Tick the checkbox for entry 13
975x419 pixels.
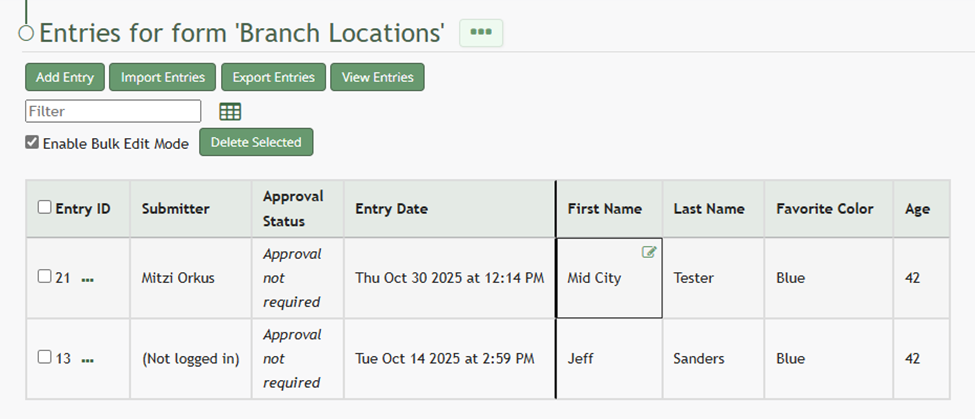[44, 357]
